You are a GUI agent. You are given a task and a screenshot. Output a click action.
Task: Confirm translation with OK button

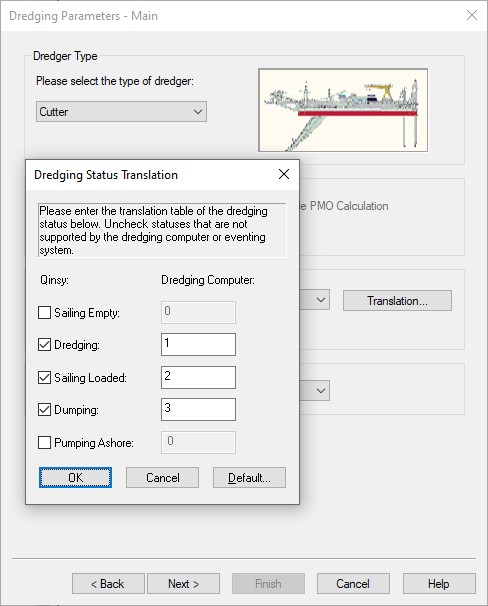coord(75,478)
